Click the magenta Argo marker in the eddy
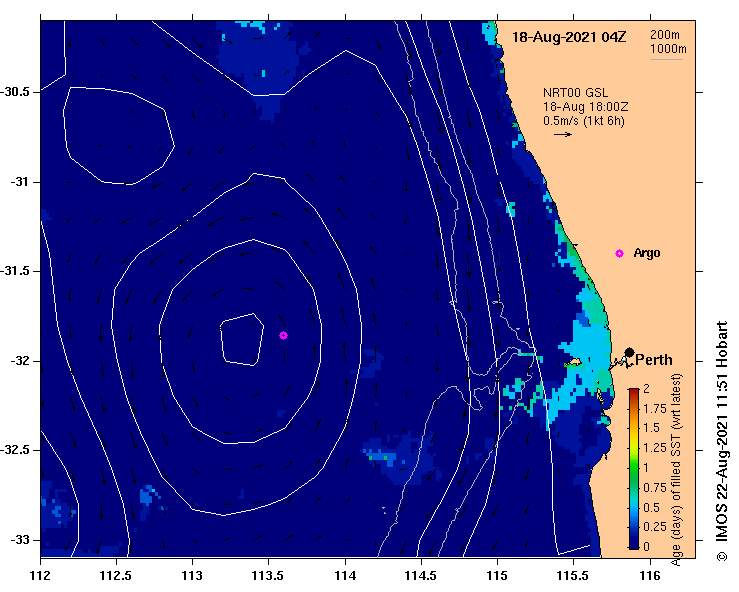This screenshot has height=592, width=739. tap(283, 336)
